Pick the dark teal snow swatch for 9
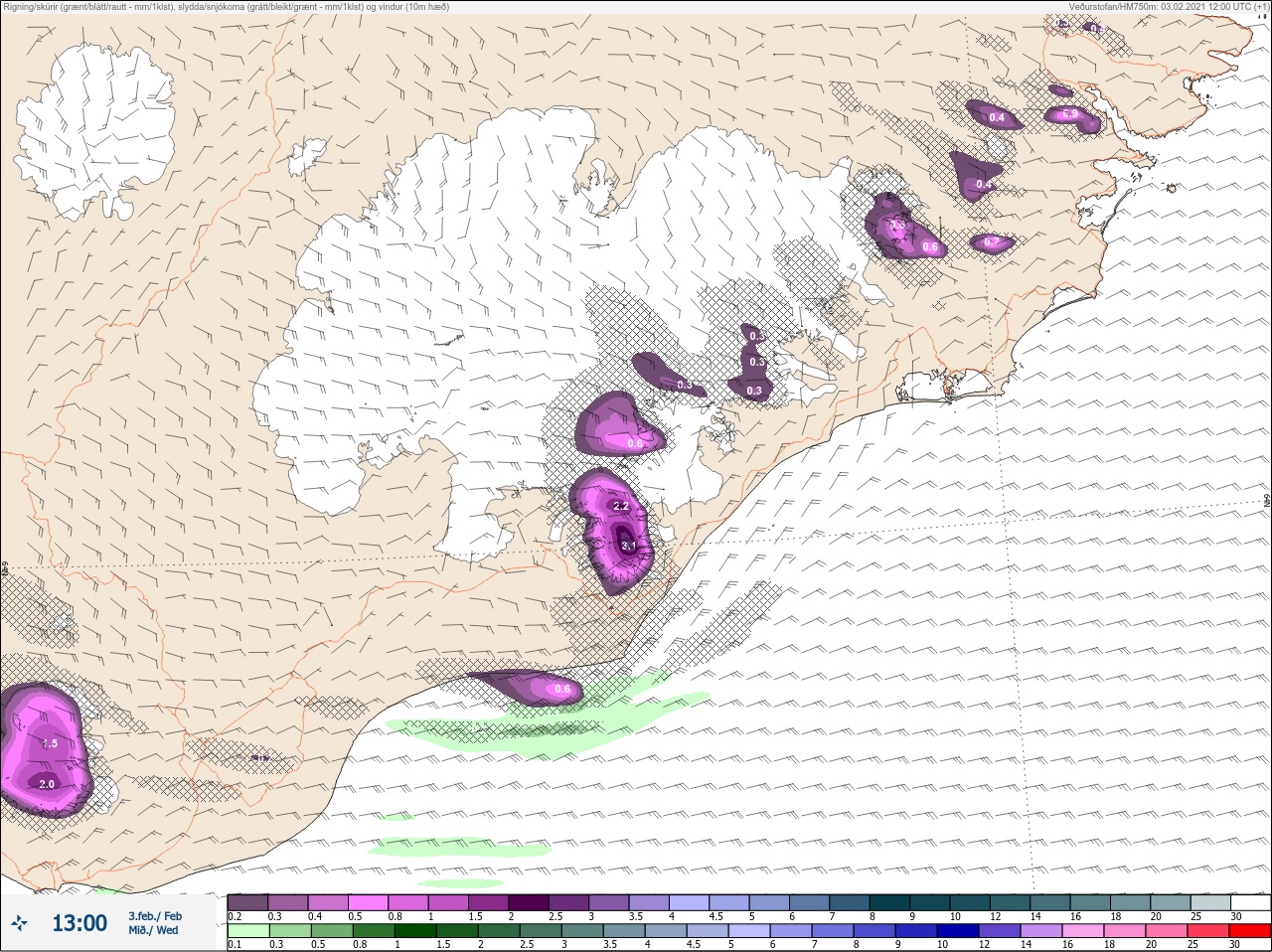 point(929,902)
